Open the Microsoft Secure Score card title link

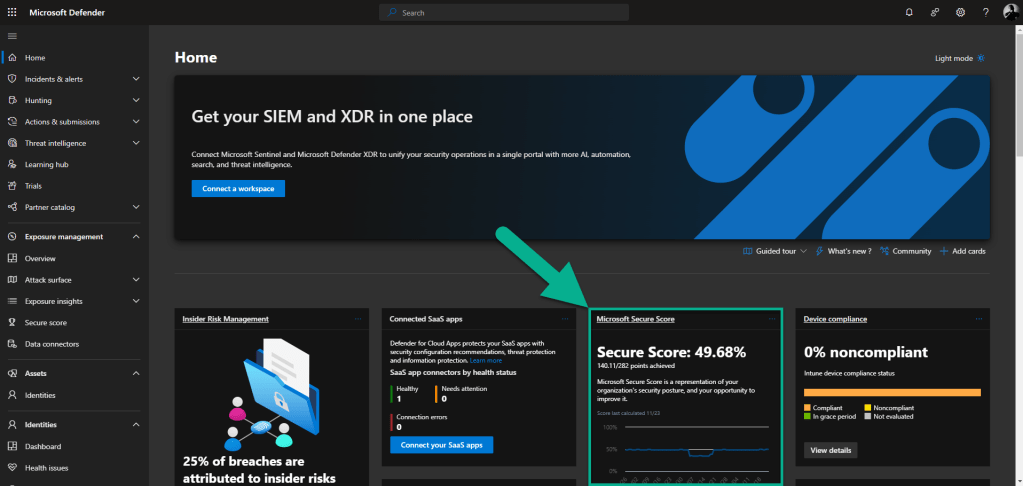click(635, 319)
